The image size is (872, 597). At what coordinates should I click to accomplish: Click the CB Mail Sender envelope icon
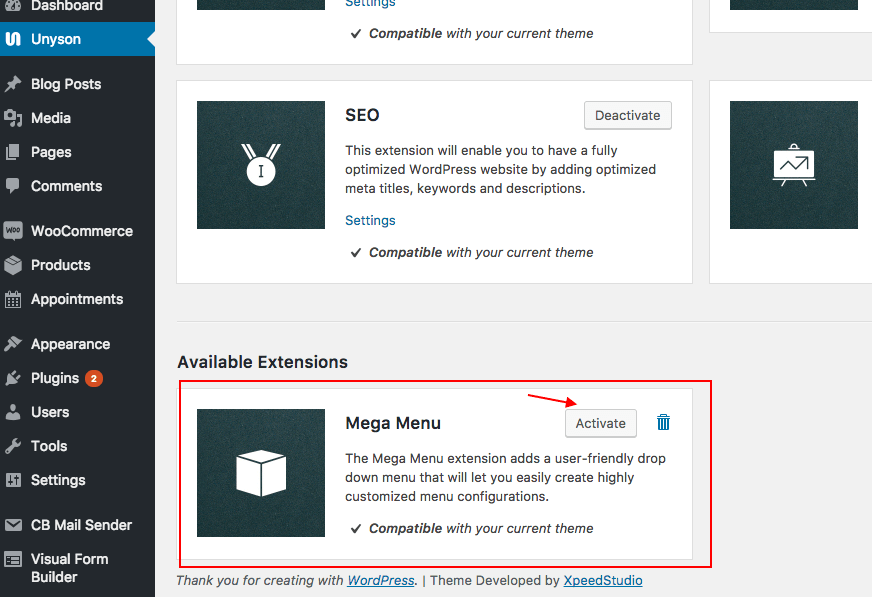click(13, 525)
